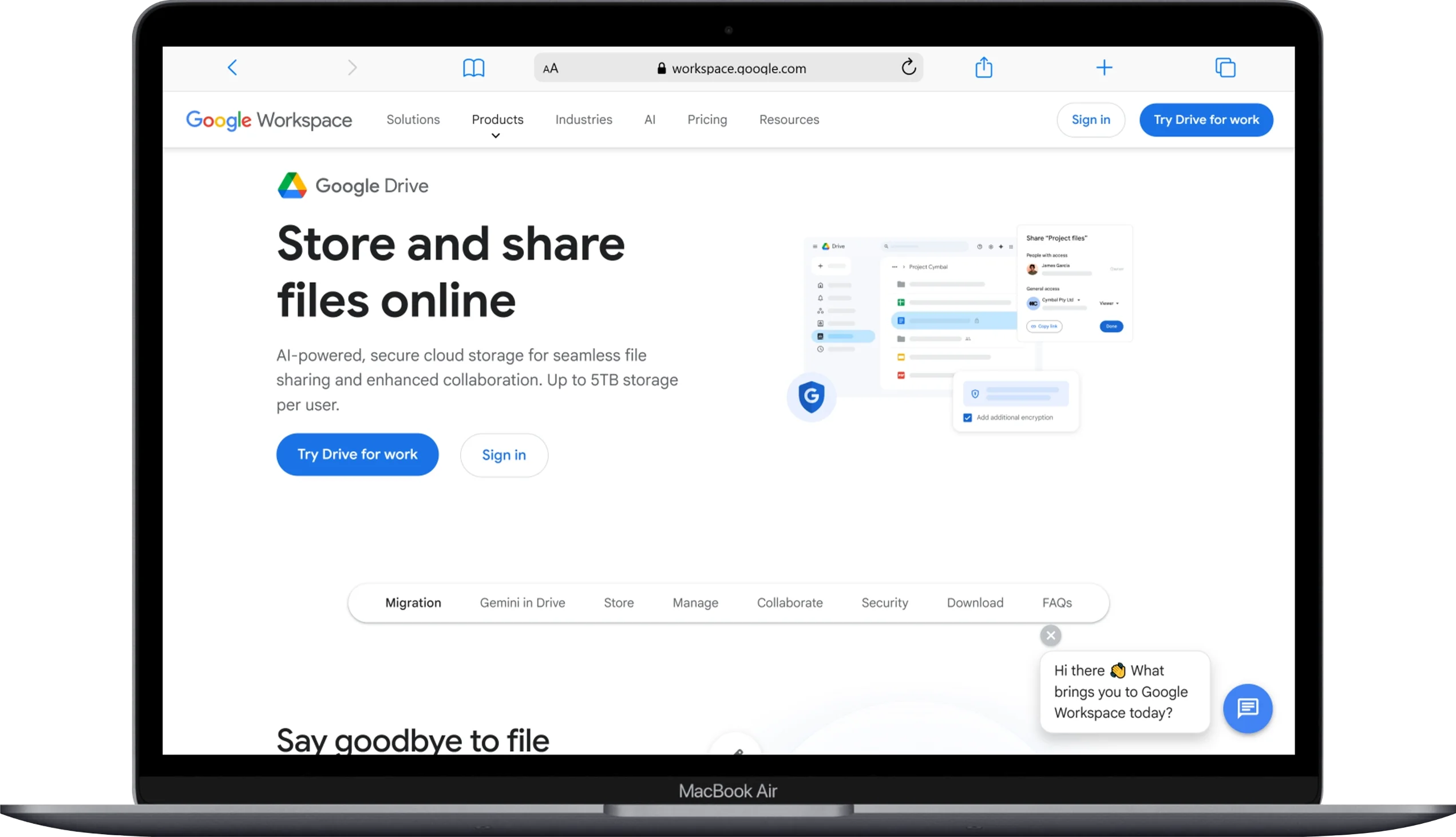Open the Viewer dropdown in share illustration
Image resolution: width=1456 pixels, height=837 pixels.
(x=1109, y=303)
